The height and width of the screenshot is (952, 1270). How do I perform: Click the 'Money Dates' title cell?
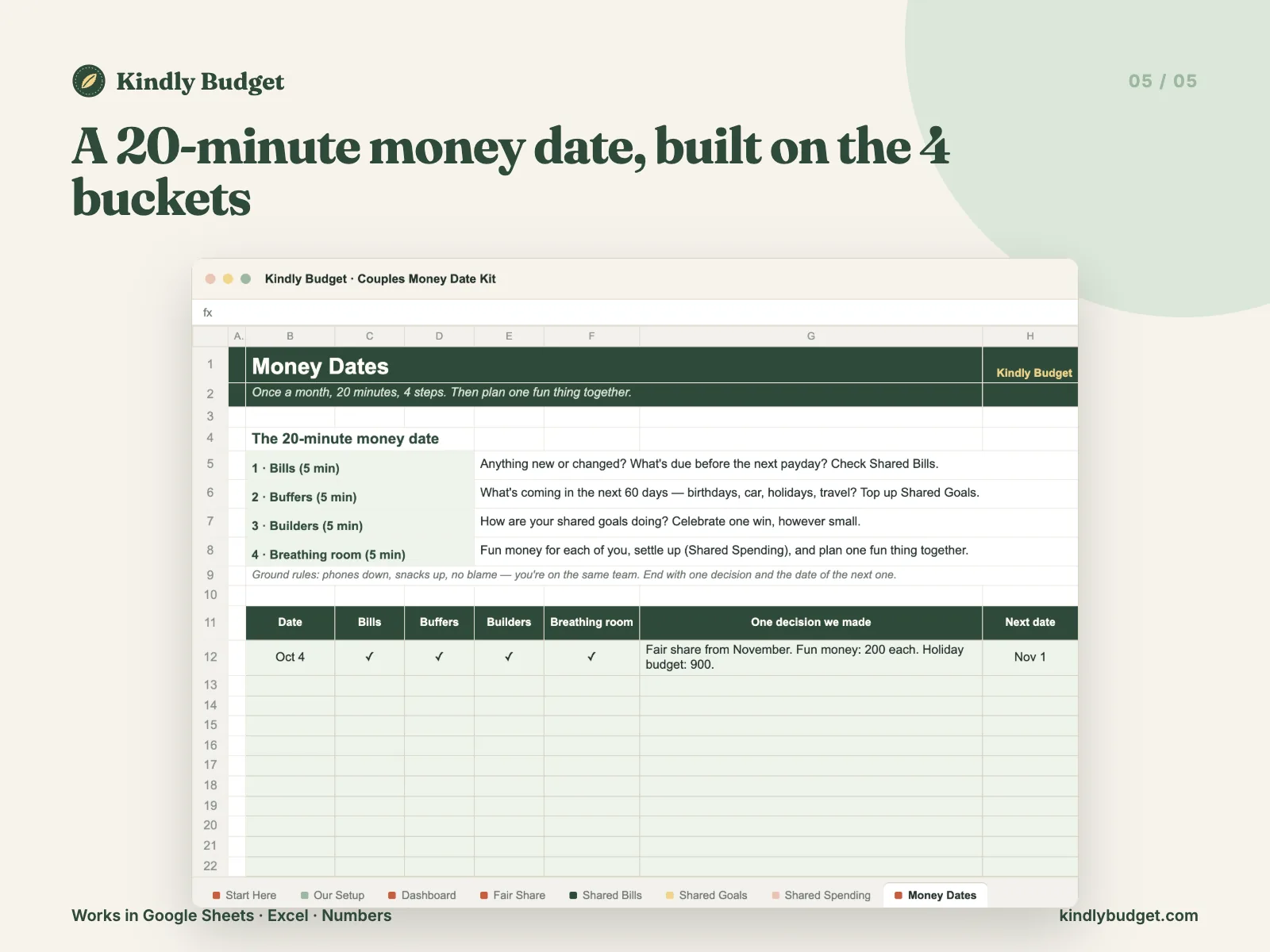pos(614,366)
